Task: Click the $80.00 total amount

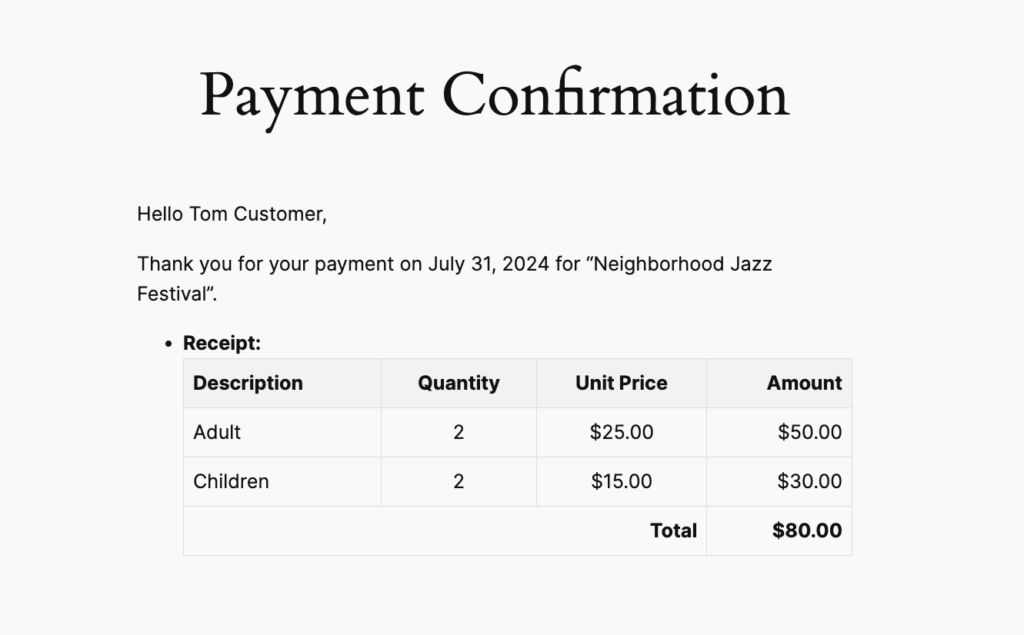Action: (806, 531)
